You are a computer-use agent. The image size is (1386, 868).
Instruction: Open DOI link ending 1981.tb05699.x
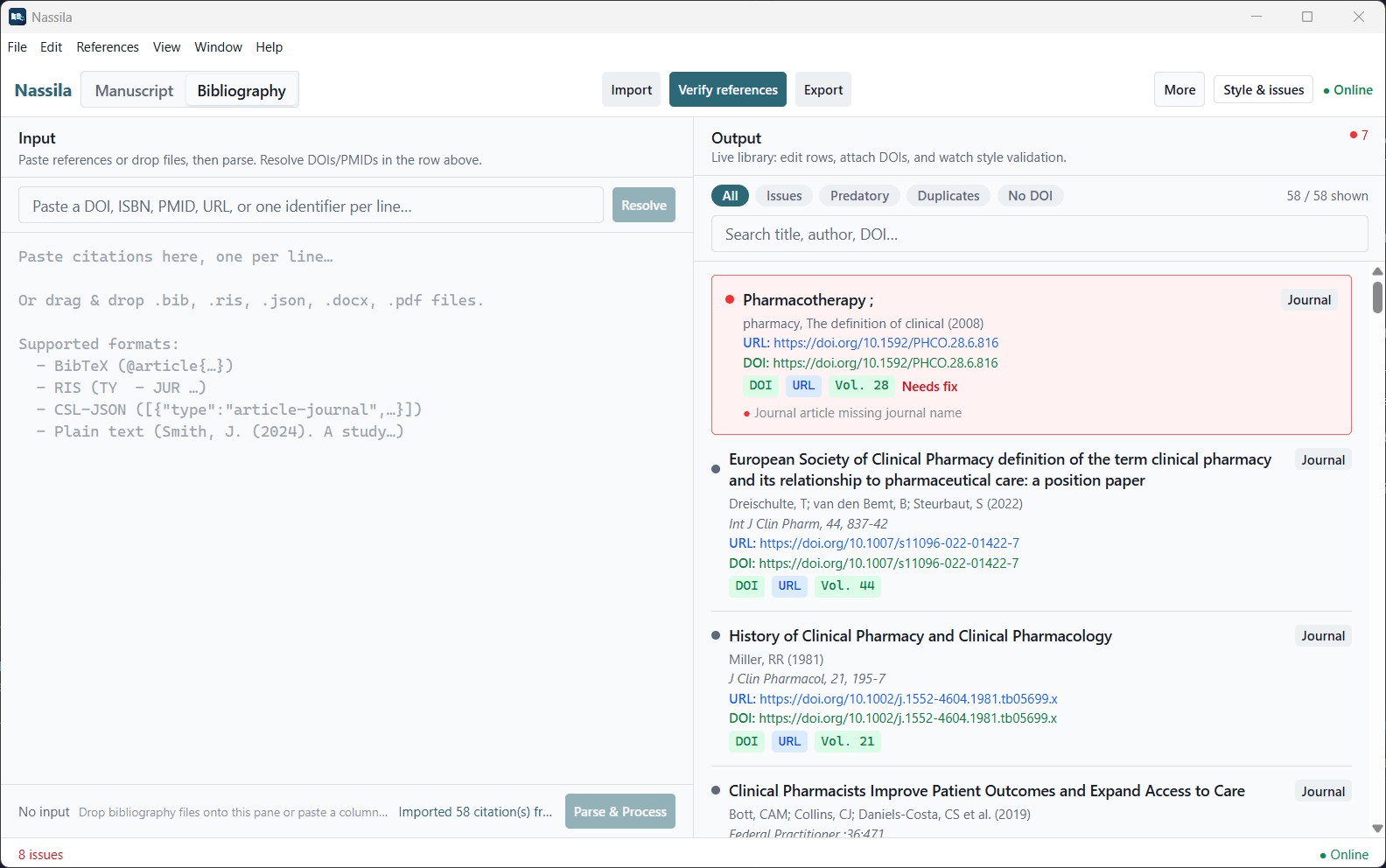907,718
